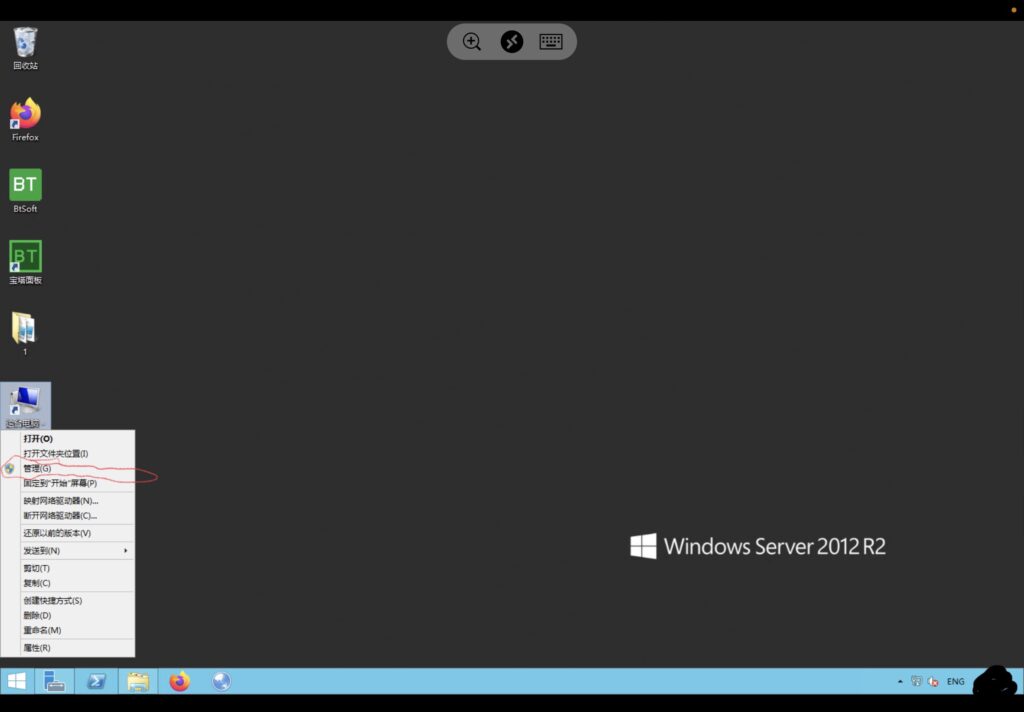This screenshot has width=1024, height=712.
Task: Open File Explorer from the taskbar
Action: pyautogui.click(x=138, y=681)
